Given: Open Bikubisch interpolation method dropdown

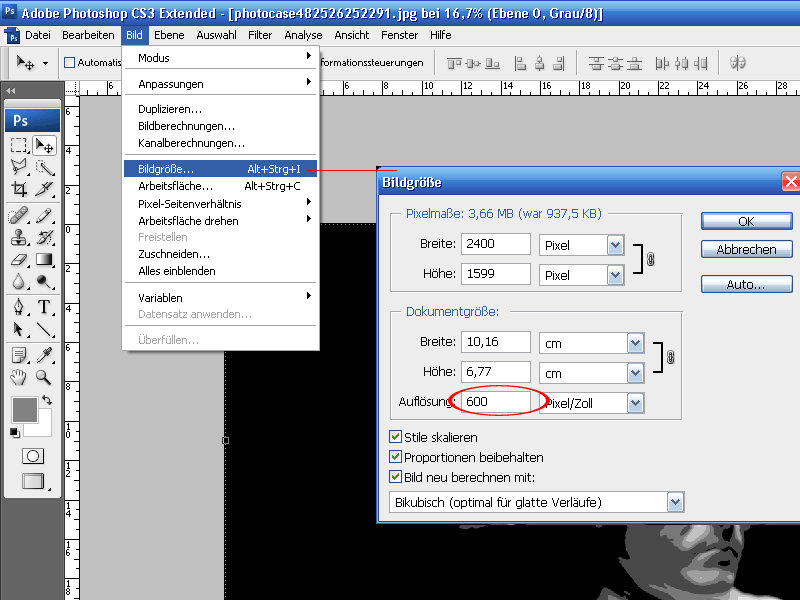Looking at the screenshot, I should (x=675, y=502).
